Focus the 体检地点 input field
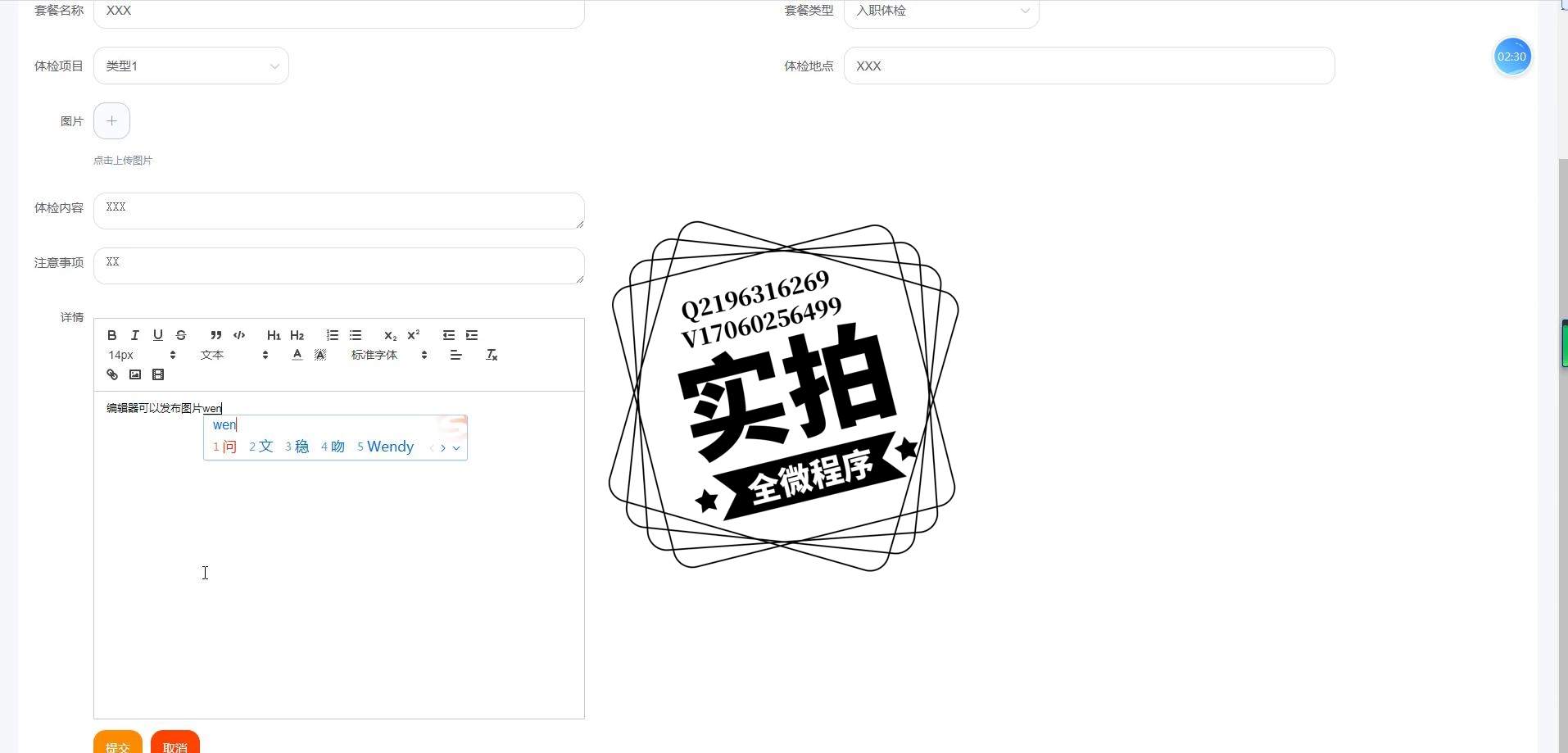The image size is (1568, 753). [1090, 66]
